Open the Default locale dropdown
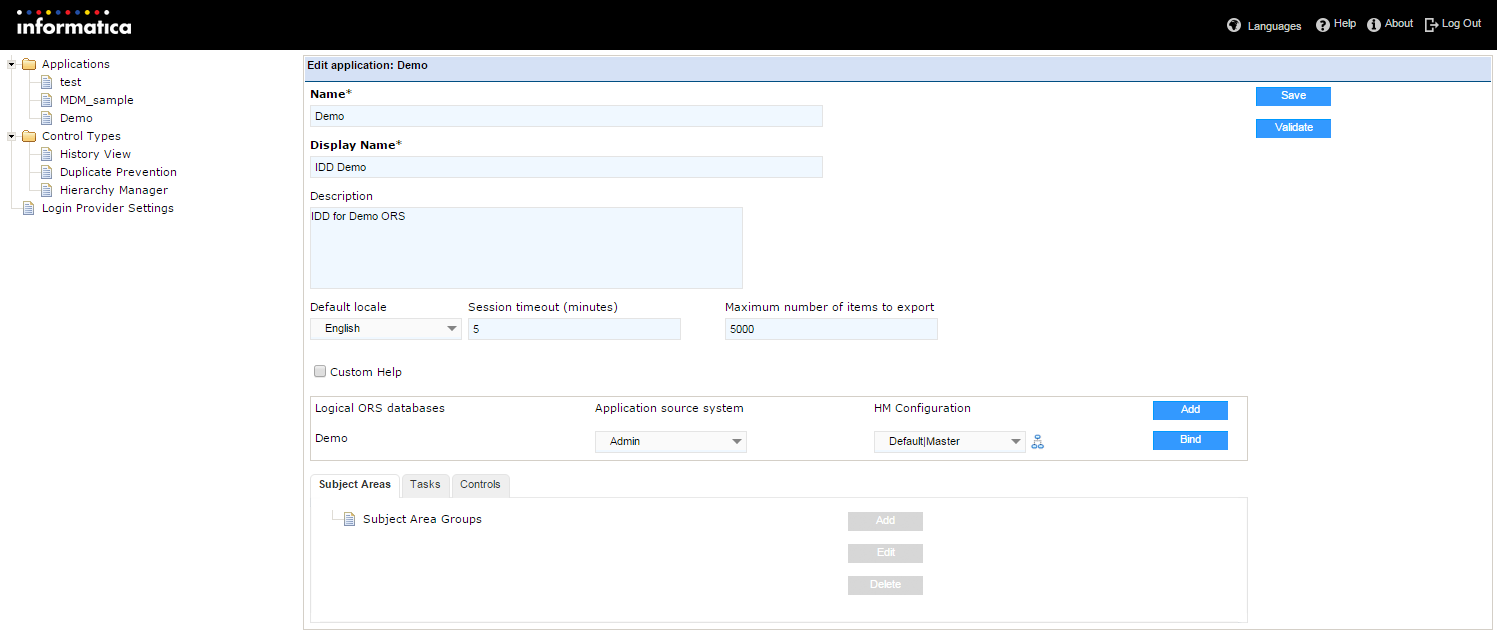1497x635 pixels. tap(386, 329)
